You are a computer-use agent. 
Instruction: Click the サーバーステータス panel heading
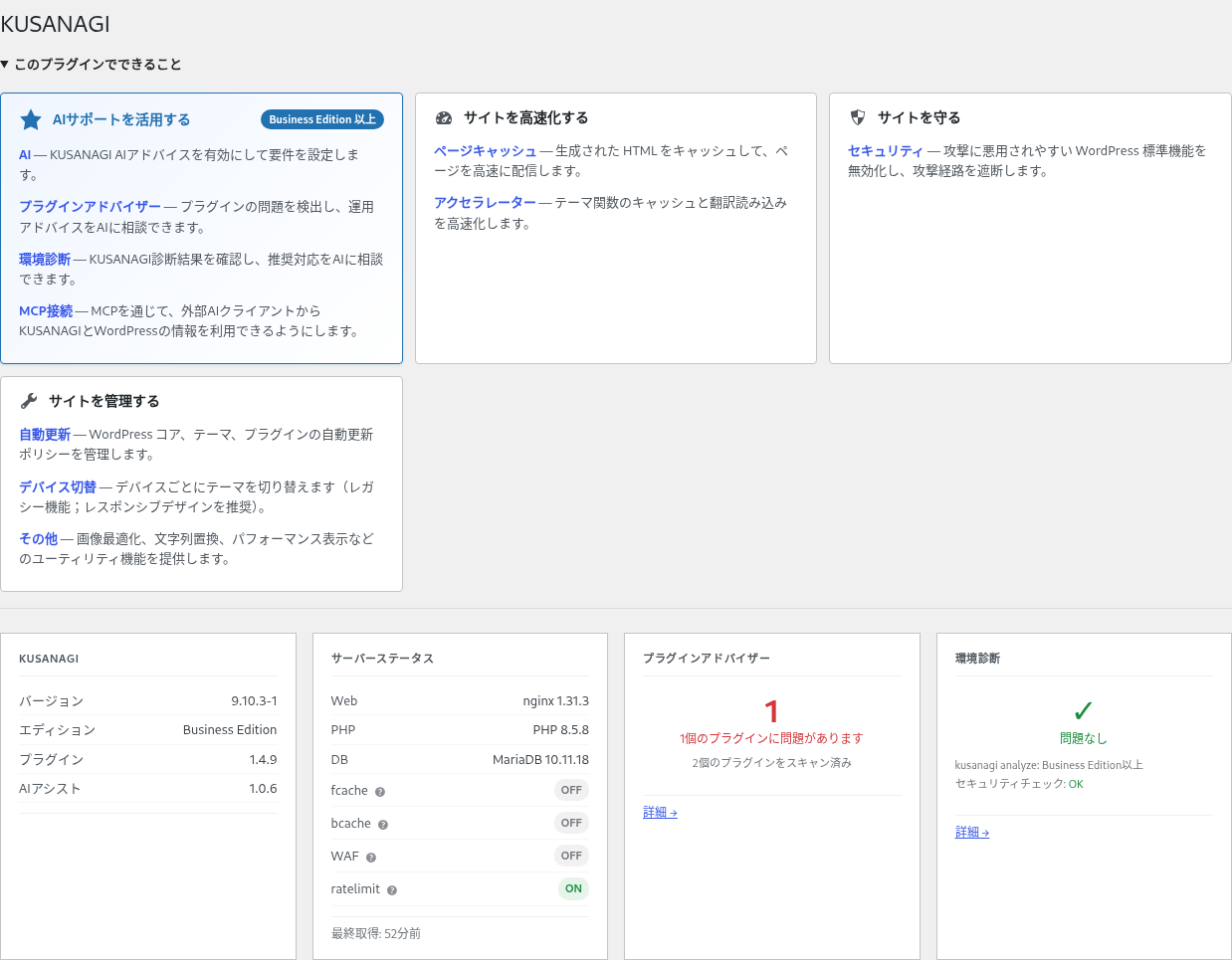pos(382,659)
